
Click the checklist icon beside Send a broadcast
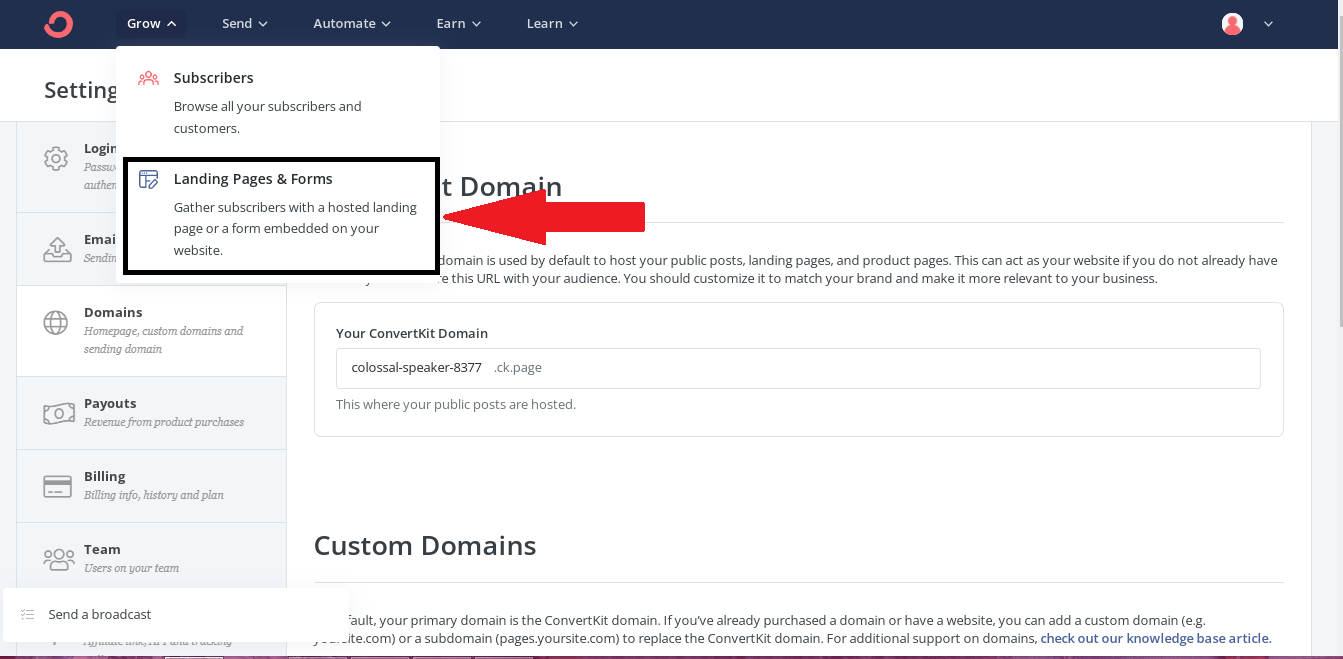28,614
